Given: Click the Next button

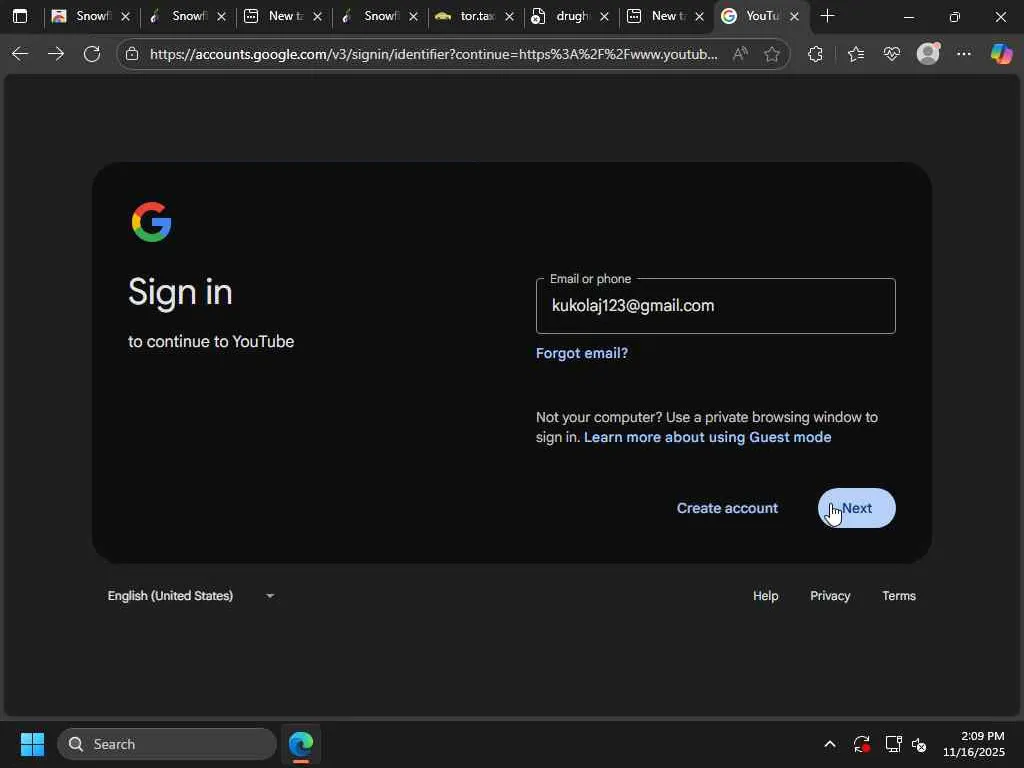Looking at the screenshot, I should (857, 508).
